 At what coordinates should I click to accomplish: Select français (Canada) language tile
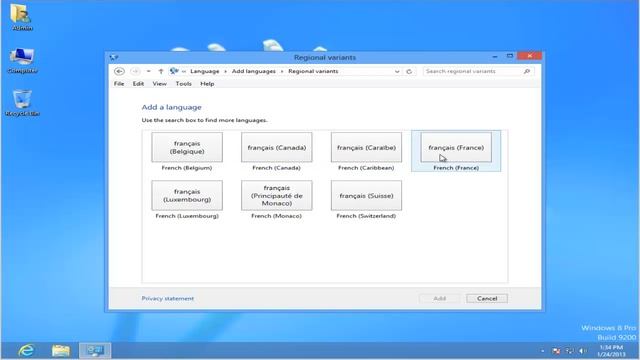[x=276, y=147]
